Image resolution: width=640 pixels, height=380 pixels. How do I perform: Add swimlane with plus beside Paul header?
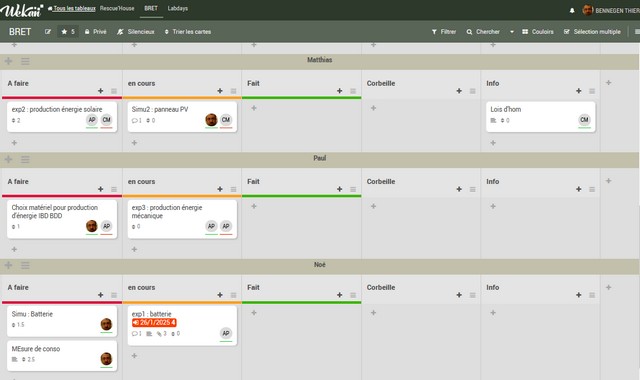click(8, 159)
